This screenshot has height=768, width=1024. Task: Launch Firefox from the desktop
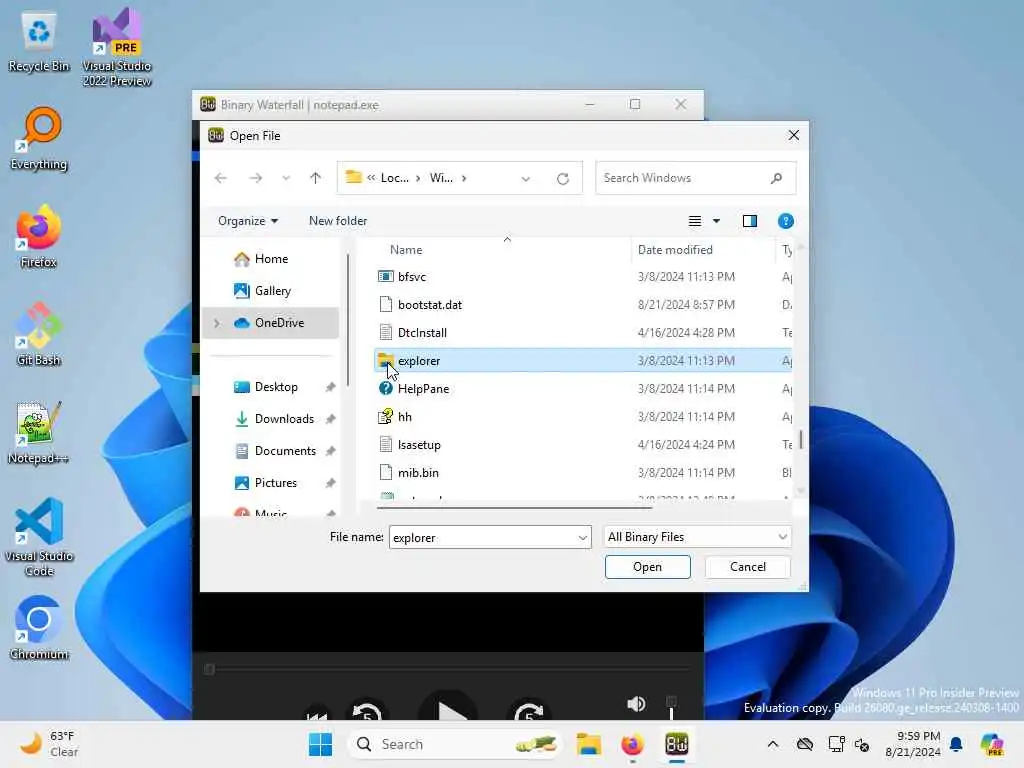[x=39, y=236]
